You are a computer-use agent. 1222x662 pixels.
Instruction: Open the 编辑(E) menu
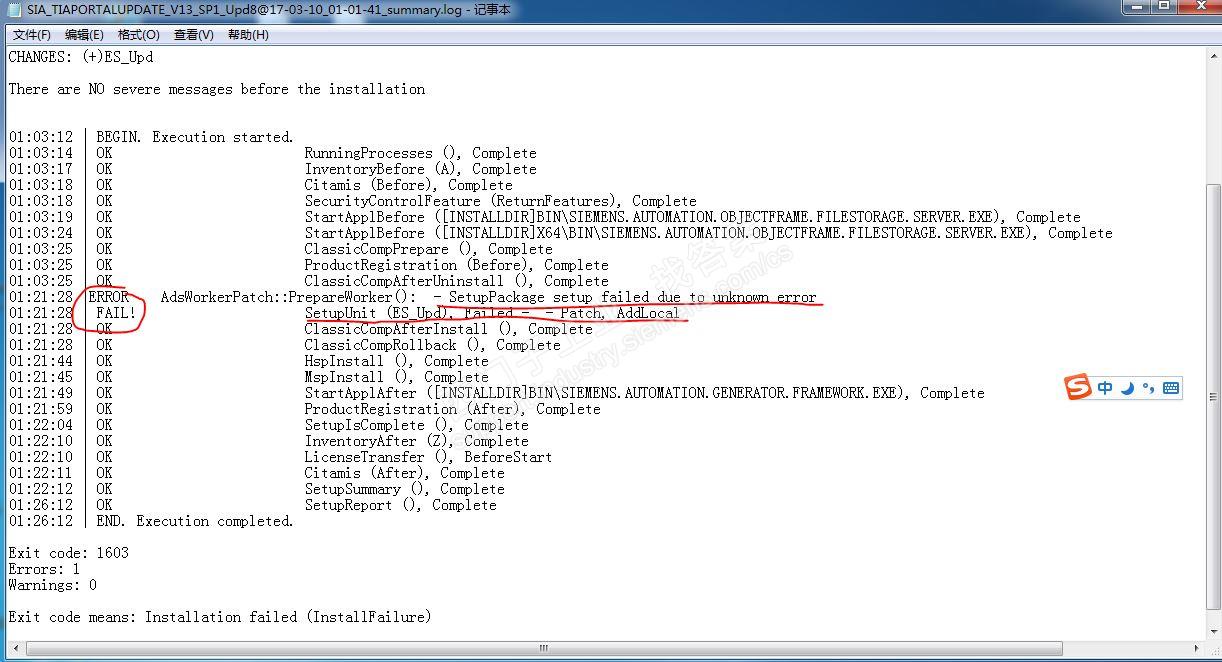point(84,35)
